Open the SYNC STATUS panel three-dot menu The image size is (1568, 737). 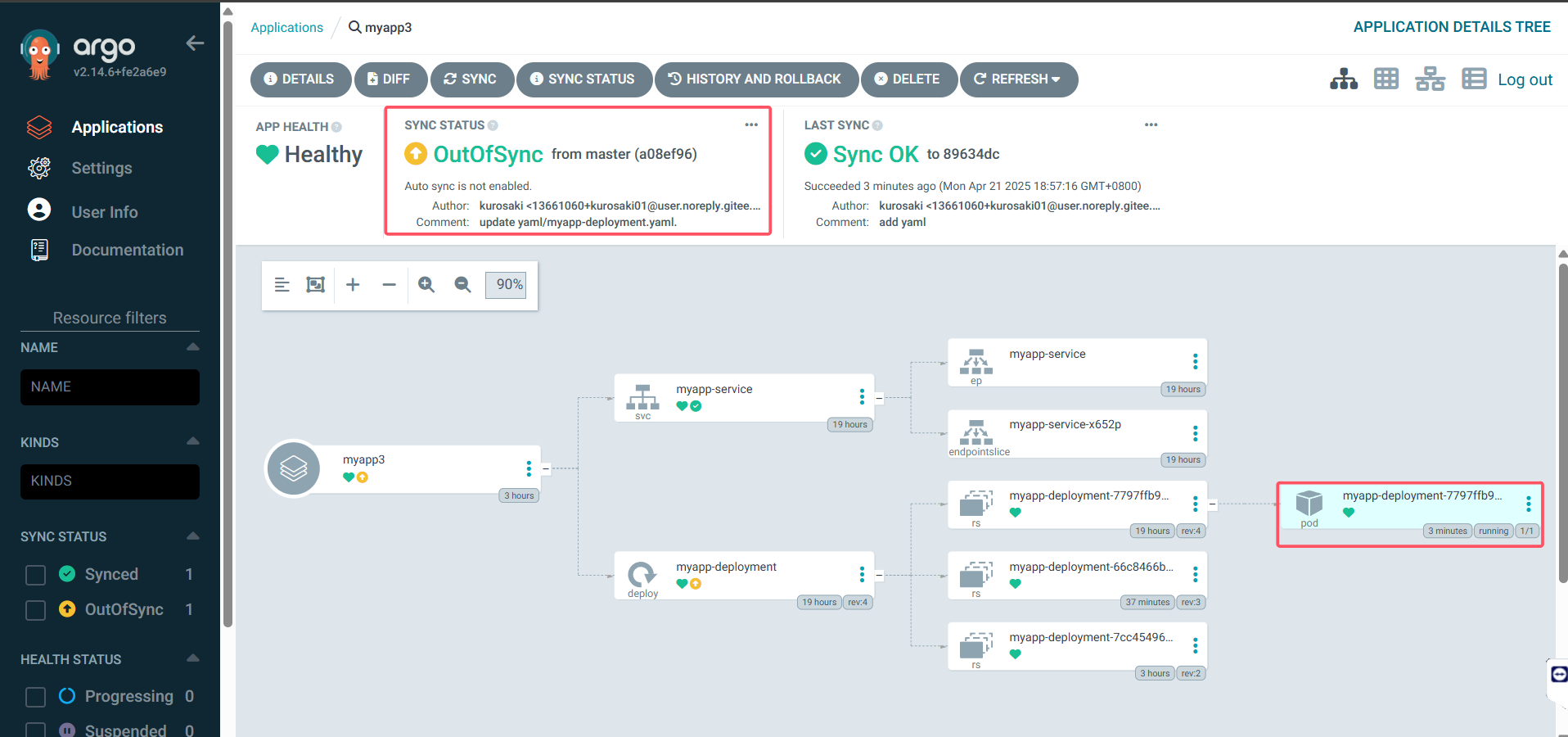tap(751, 124)
